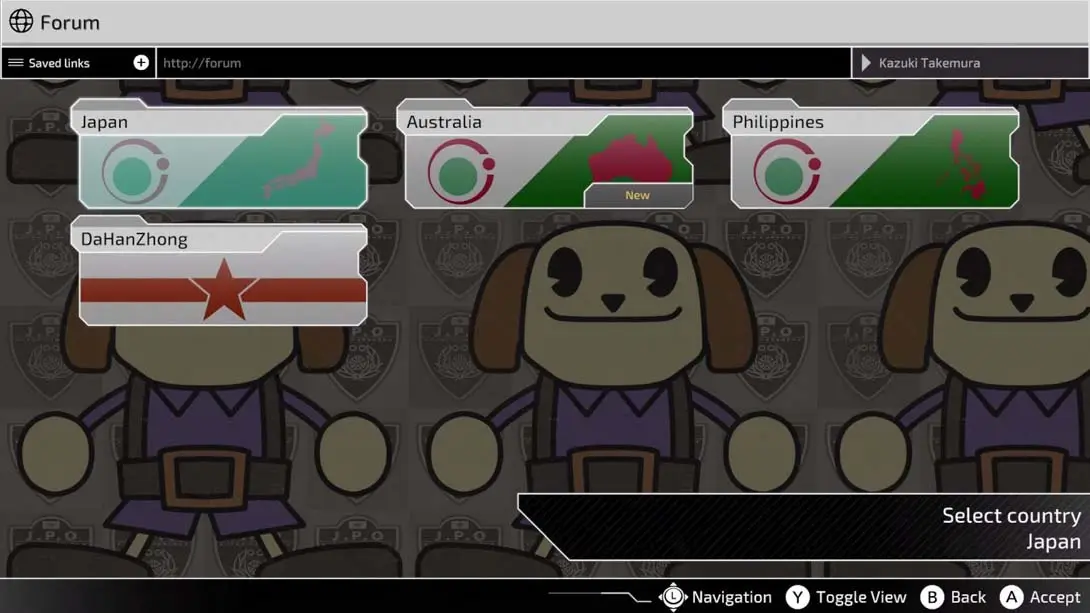
Task: Open the DaHanZhong forum card
Action: click(x=222, y=275)
